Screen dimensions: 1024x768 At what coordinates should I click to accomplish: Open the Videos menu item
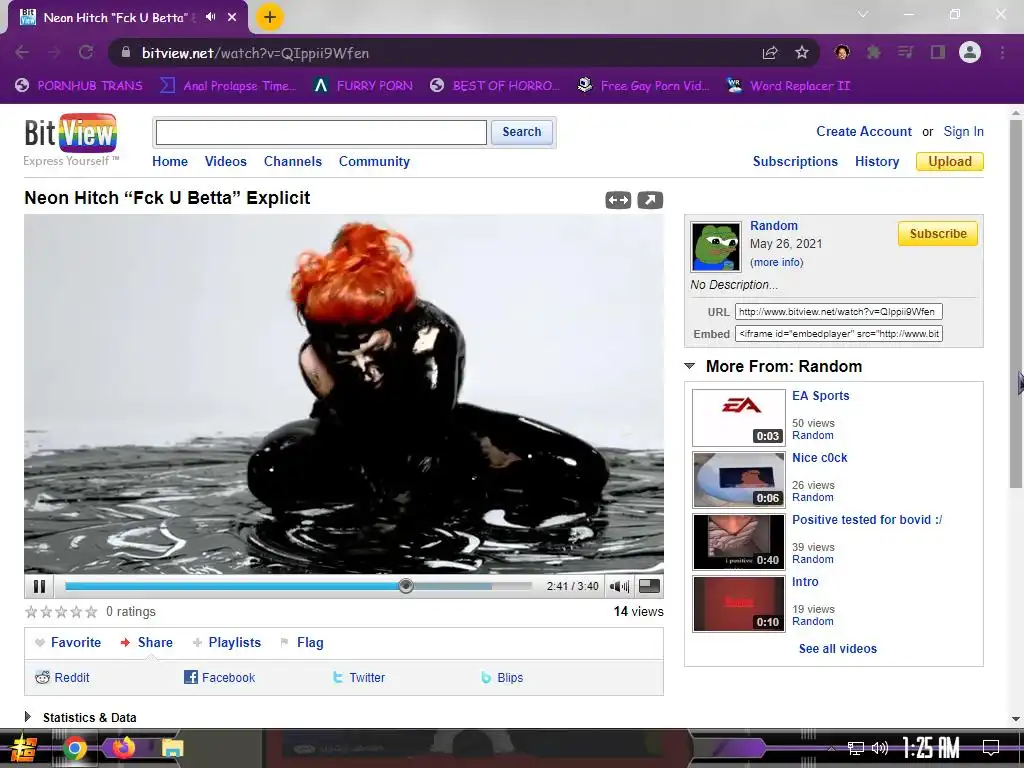pos(225,161)
